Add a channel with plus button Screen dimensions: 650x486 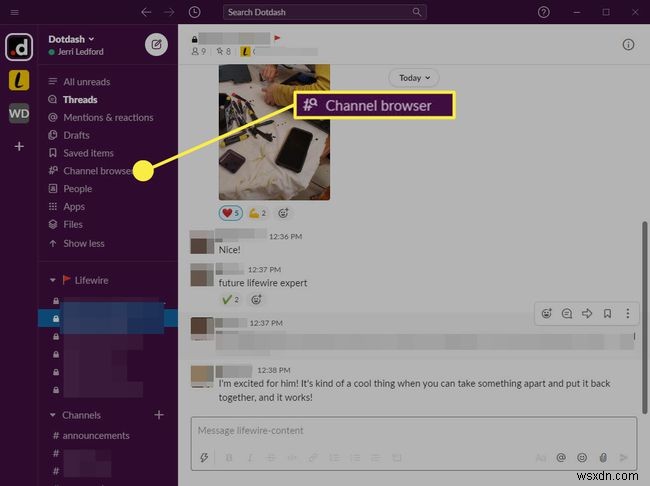pos(159,415)
